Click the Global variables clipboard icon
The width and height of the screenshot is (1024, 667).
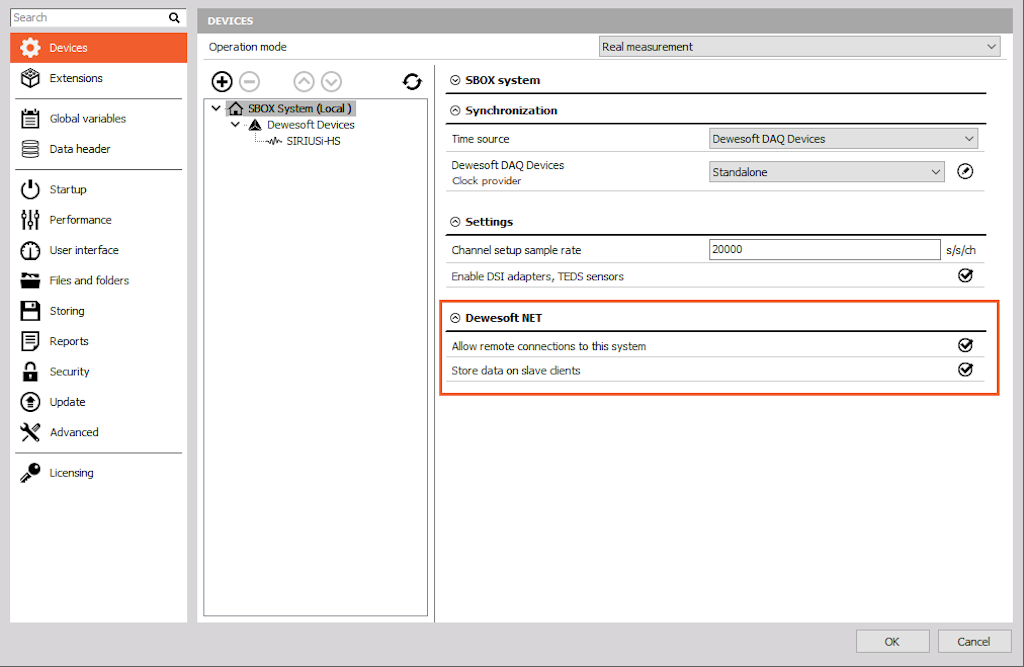(30, 119)
